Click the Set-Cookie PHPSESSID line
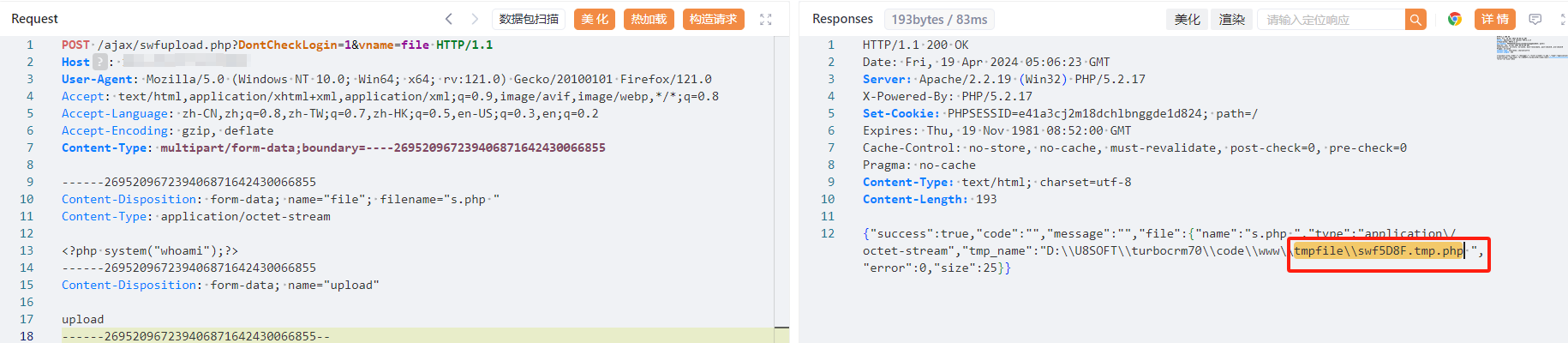 coord(1061,113)
